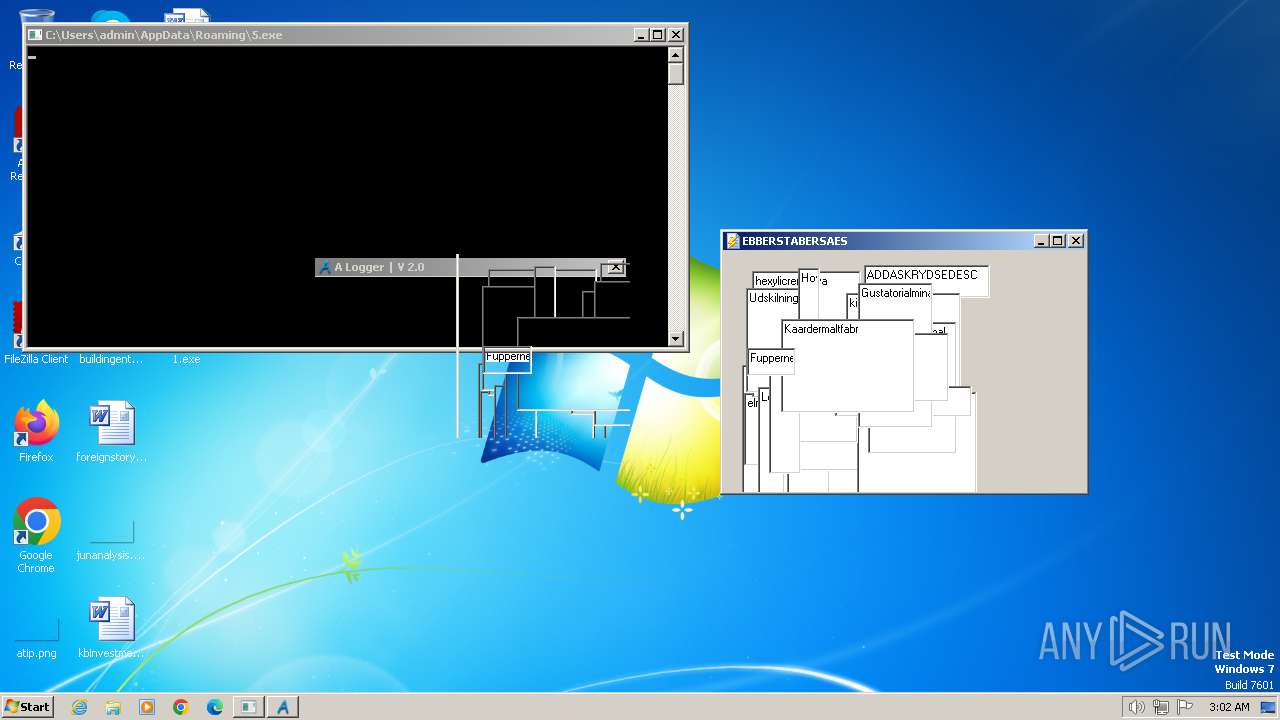Screen dimensions: 1280x720
Task: Click the Fupperne box under the console
Action: coord(507,360)
